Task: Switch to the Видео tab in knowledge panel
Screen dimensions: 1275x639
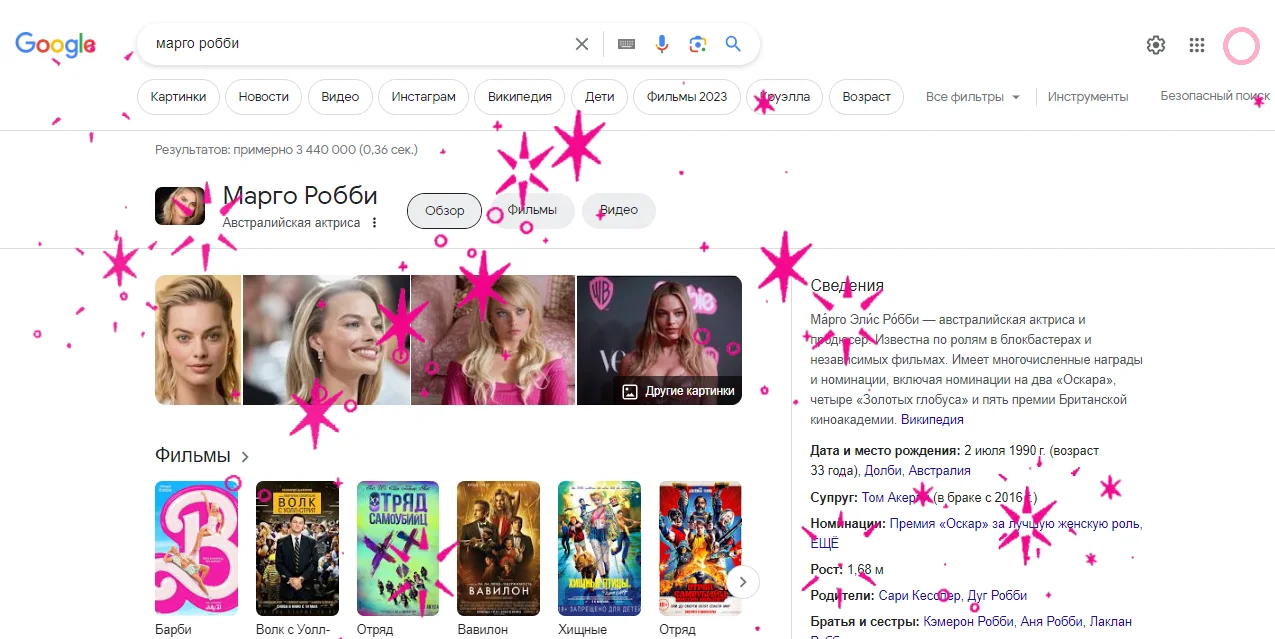Action: click(x=618, y=210)
